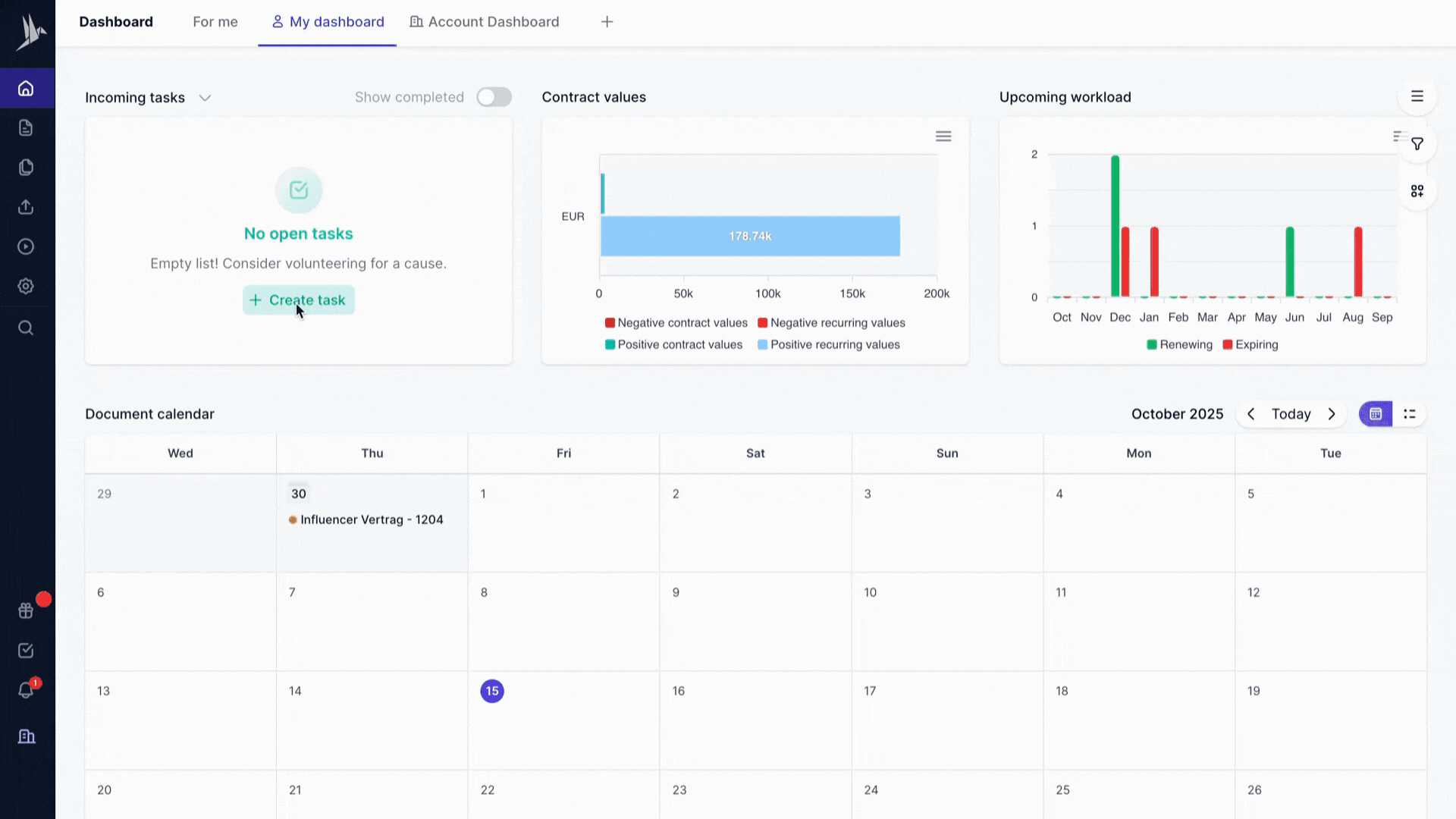The image size is (1456, 819).
Task: Expand the Incoming tasks dropdown chevron
Action: [205, 98]
